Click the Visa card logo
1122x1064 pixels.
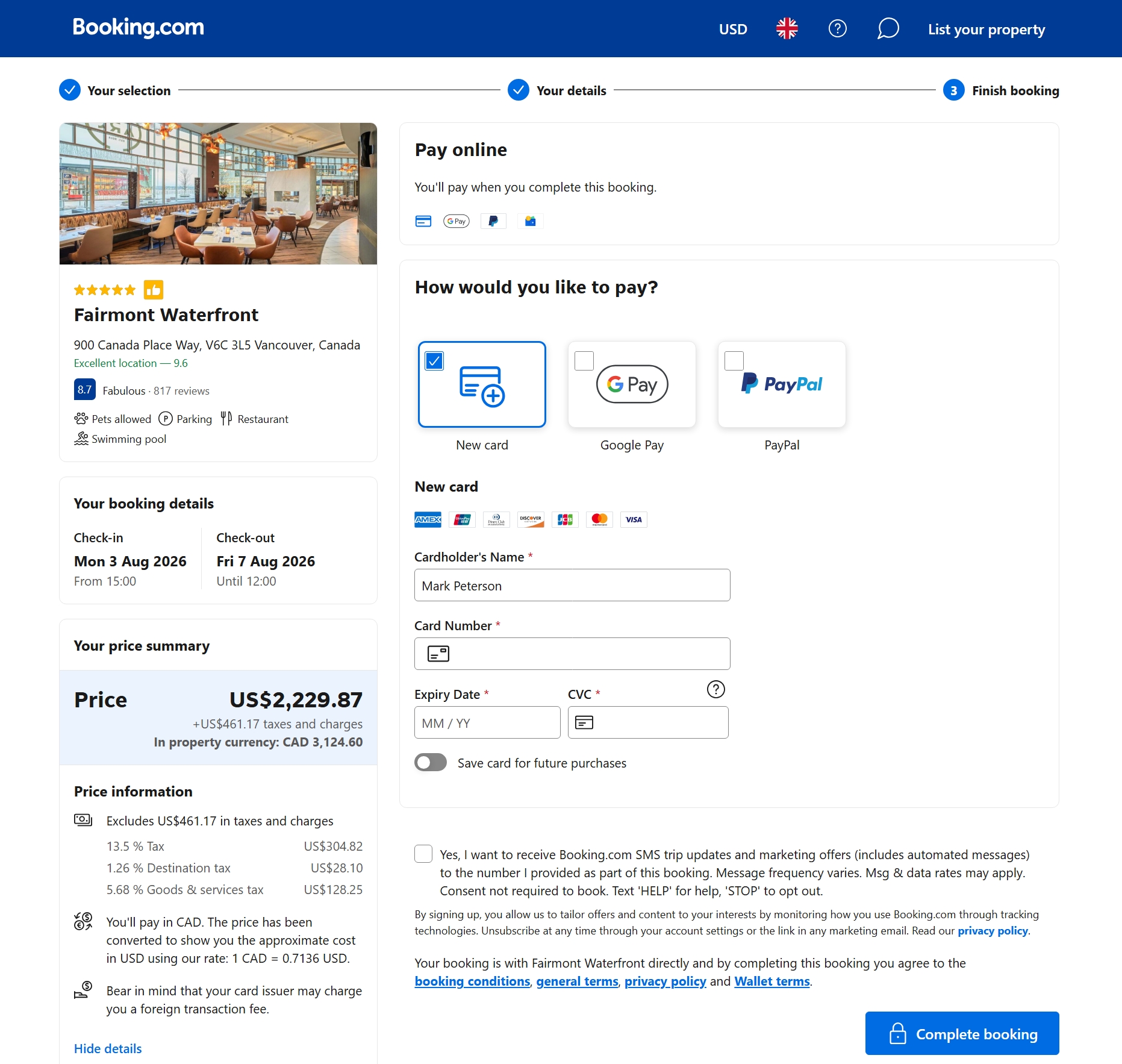click(634, 519)
